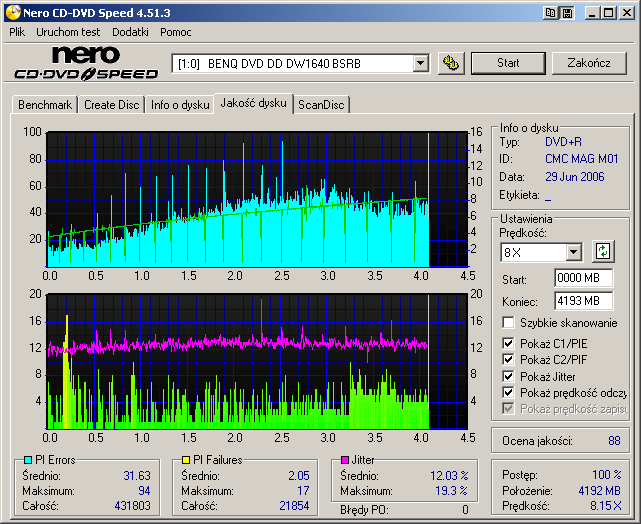Screen dimensions: 641x524
Task: Click the drive options icon next to Start
Action: pyautogui.click(x=451, y=63)
